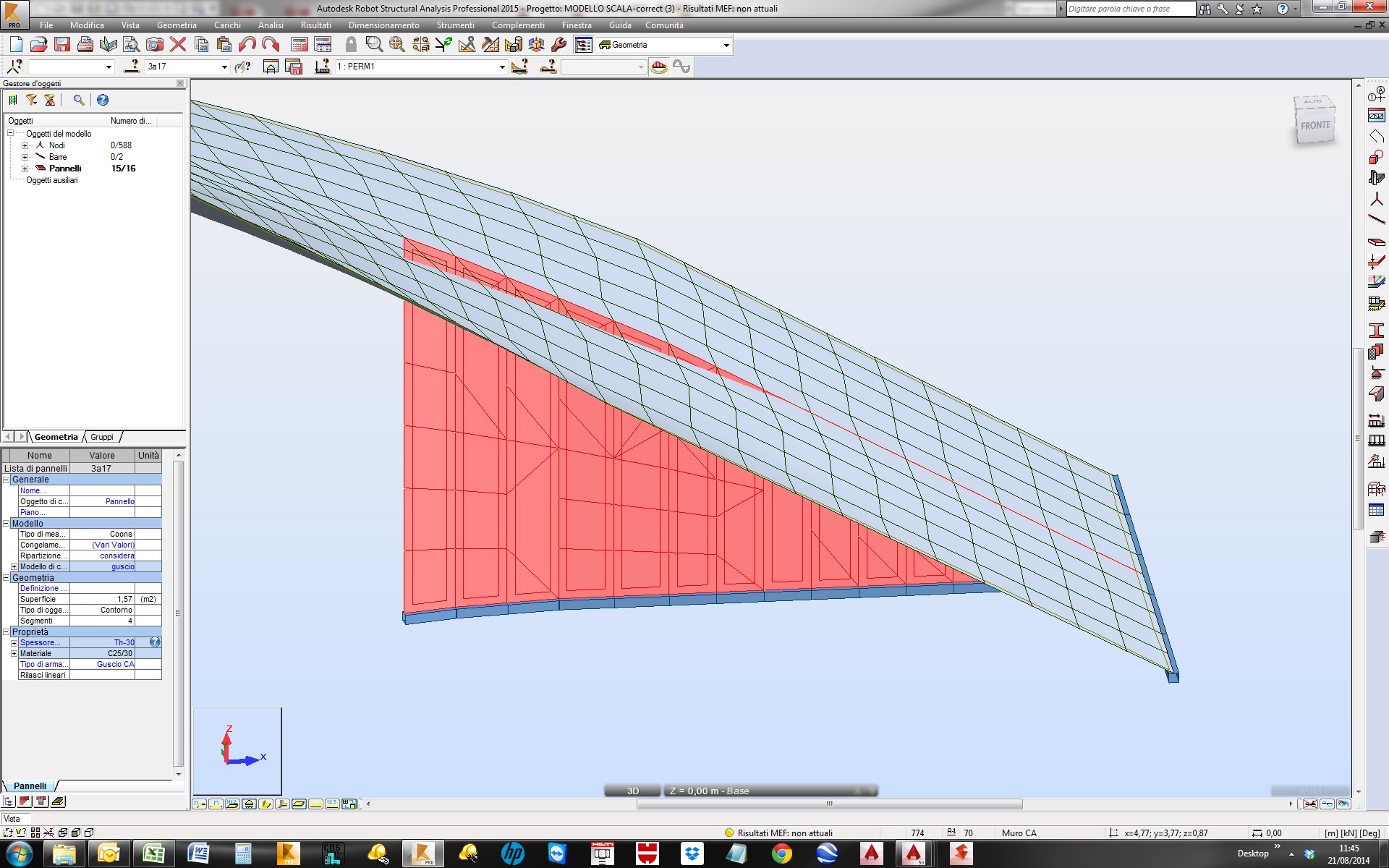Image resolution: width=1389 pixels, height=868 pixels.
Task: Switch to the Gruppi tab
Action: [x=102, y=437]
